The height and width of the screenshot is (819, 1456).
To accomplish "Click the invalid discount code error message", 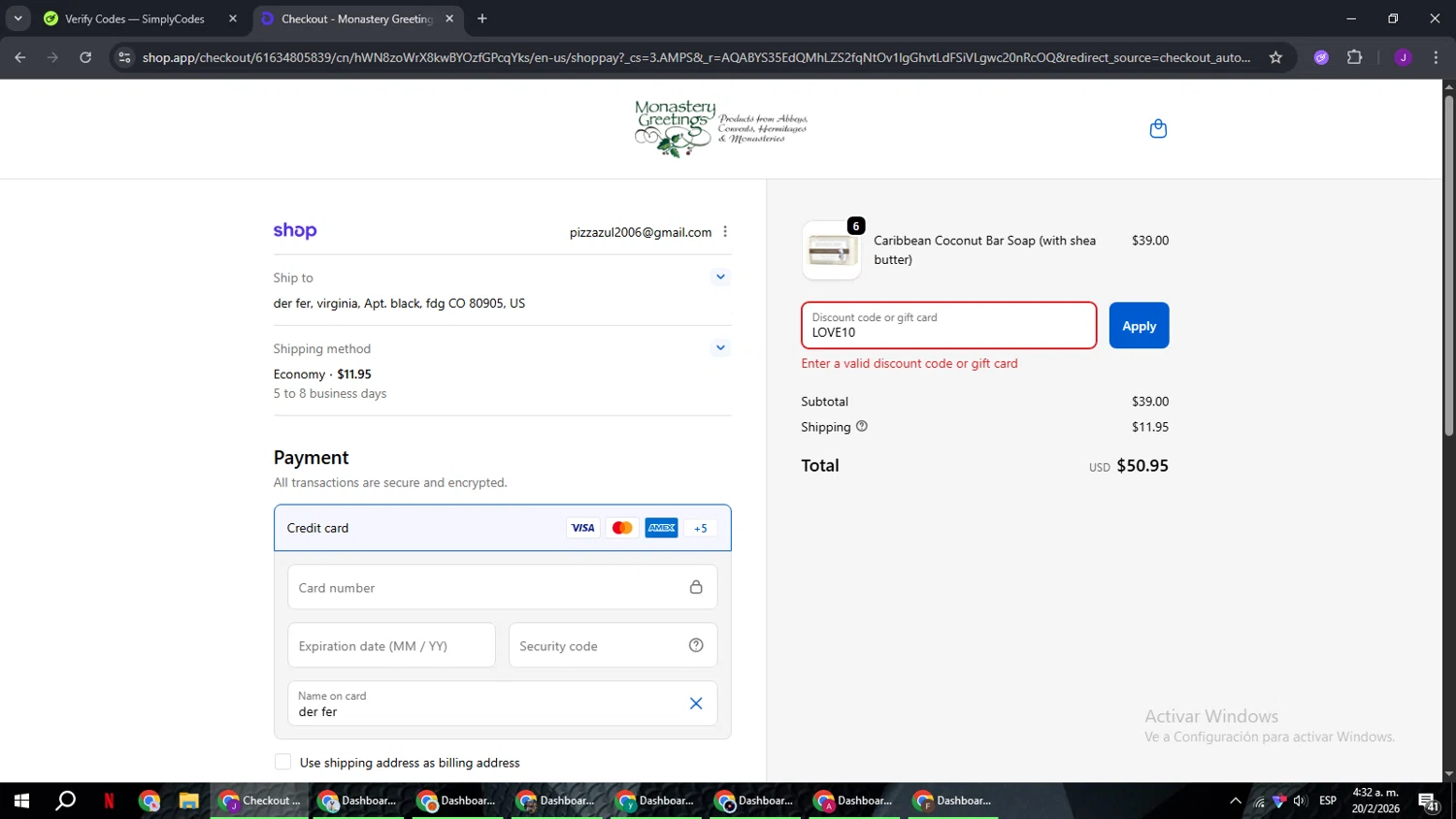I will click(x=910, y=363).
